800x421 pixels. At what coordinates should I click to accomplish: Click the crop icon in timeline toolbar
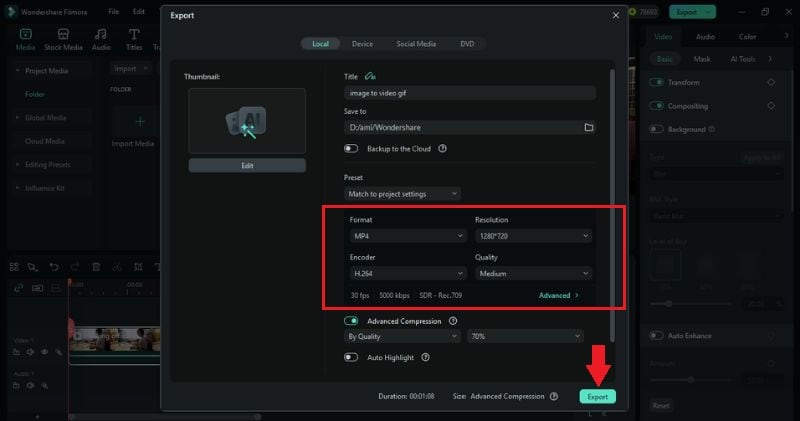click(x=138, y=267)
